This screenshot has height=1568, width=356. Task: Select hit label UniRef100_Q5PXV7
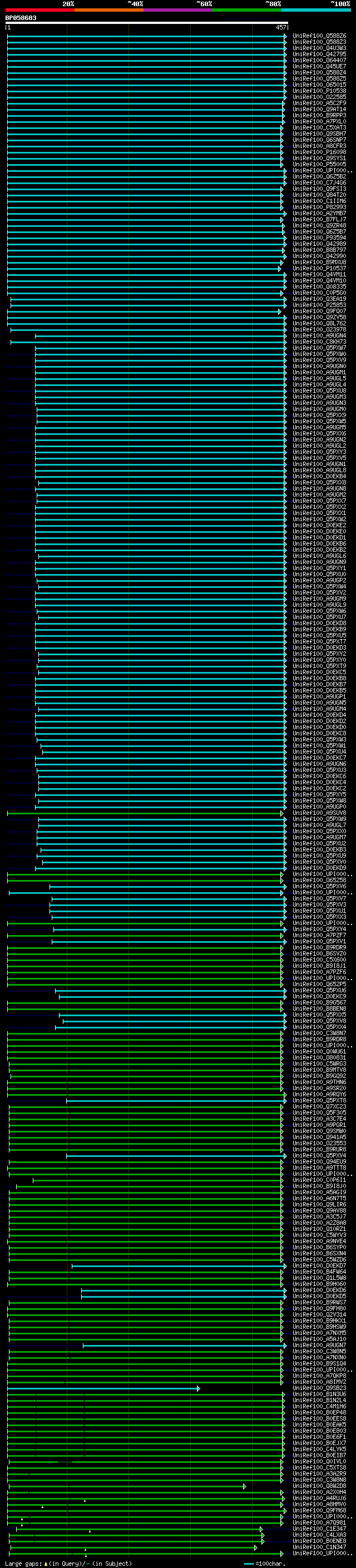coord(319,898)
